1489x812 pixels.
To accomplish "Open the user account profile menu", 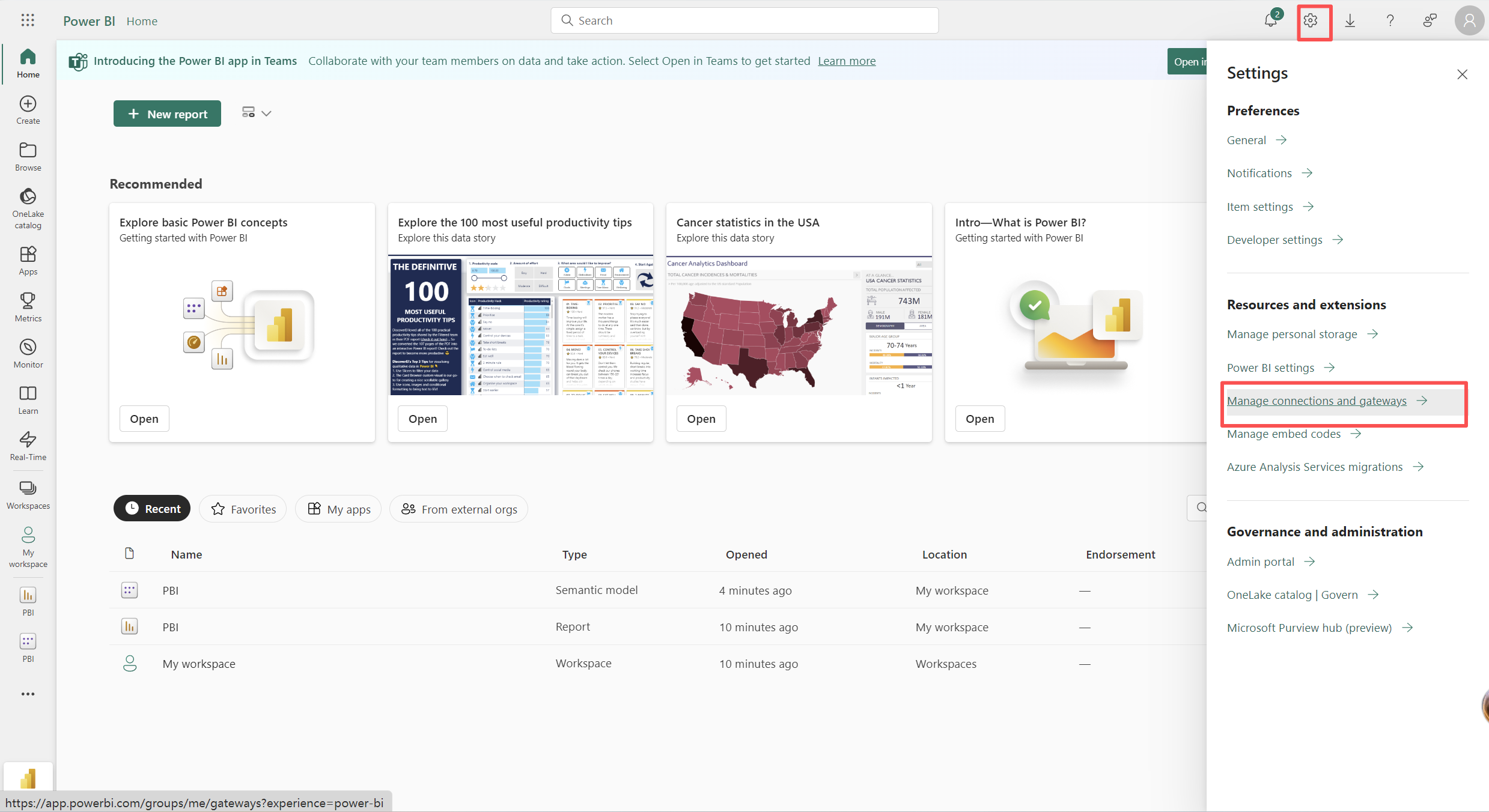I will click(x=1469, y=20).
